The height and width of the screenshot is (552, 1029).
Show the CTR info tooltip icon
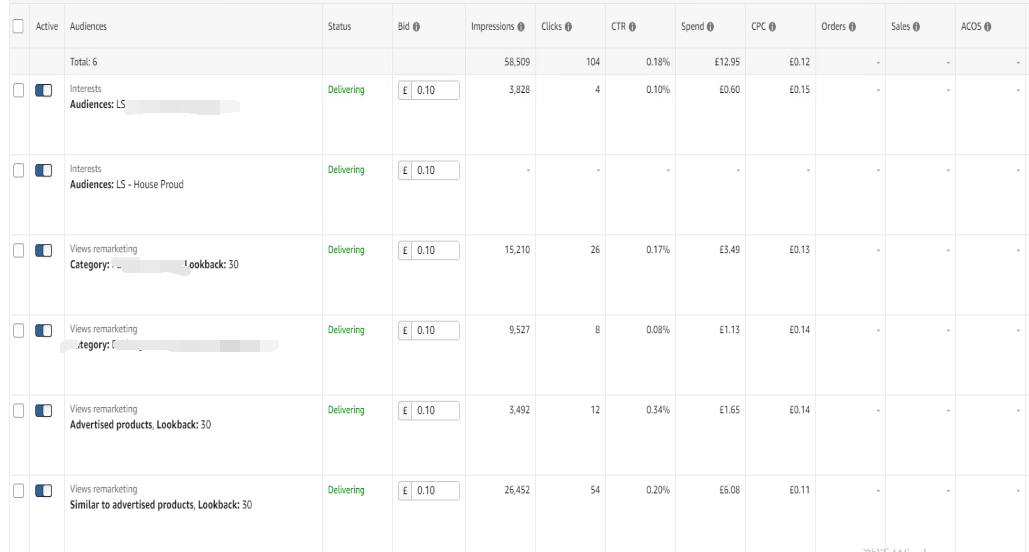click(632, 27)
